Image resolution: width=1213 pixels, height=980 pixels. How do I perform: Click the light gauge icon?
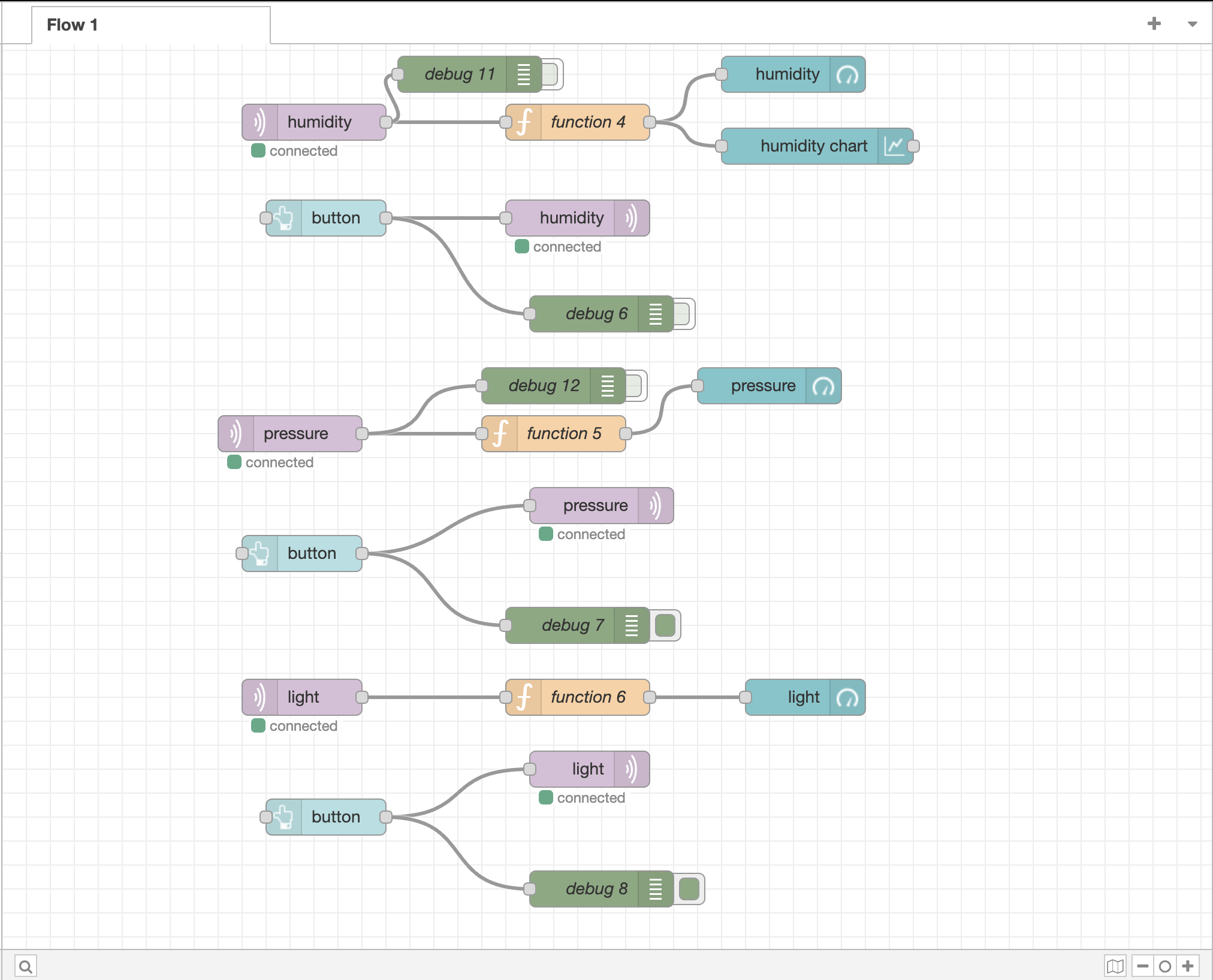[847, 697]
